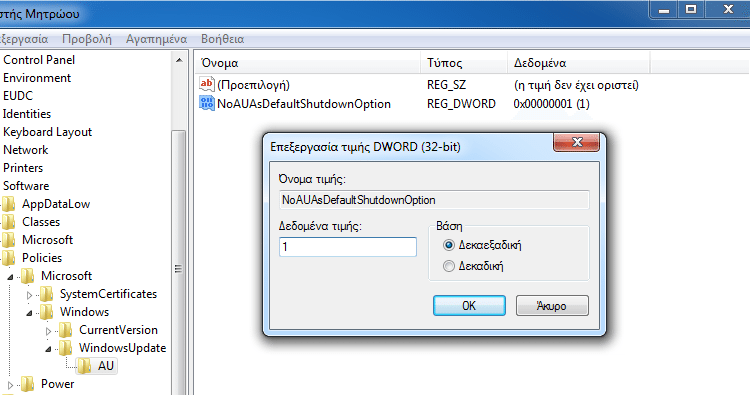Click the SystemCertificates folder icon
Viewport: 750px width, 395px height.
coord(46,294)
